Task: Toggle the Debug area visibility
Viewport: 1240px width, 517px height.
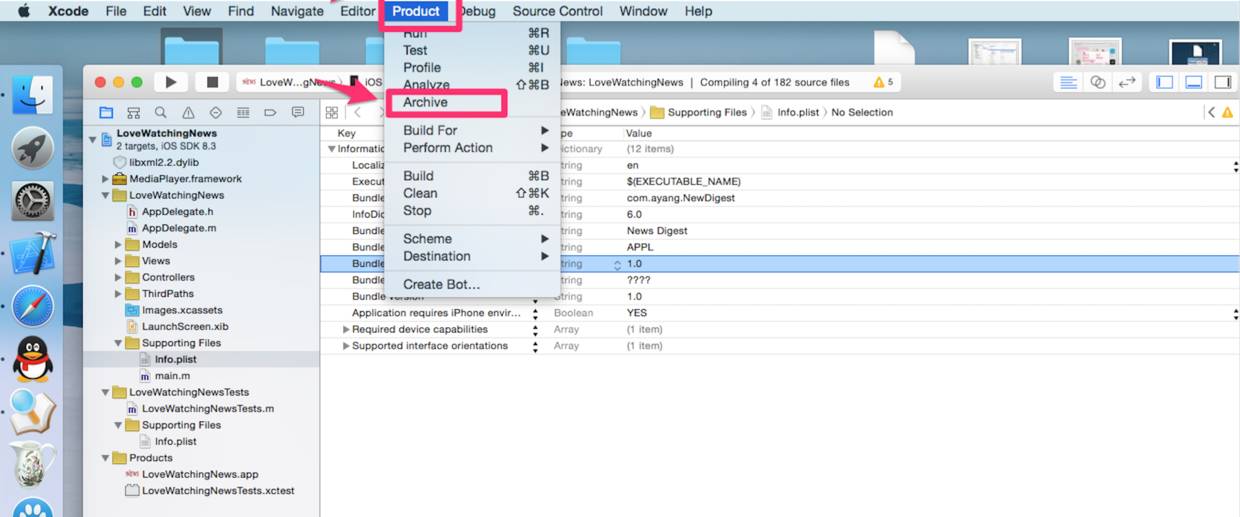Action: [1193, 82]
